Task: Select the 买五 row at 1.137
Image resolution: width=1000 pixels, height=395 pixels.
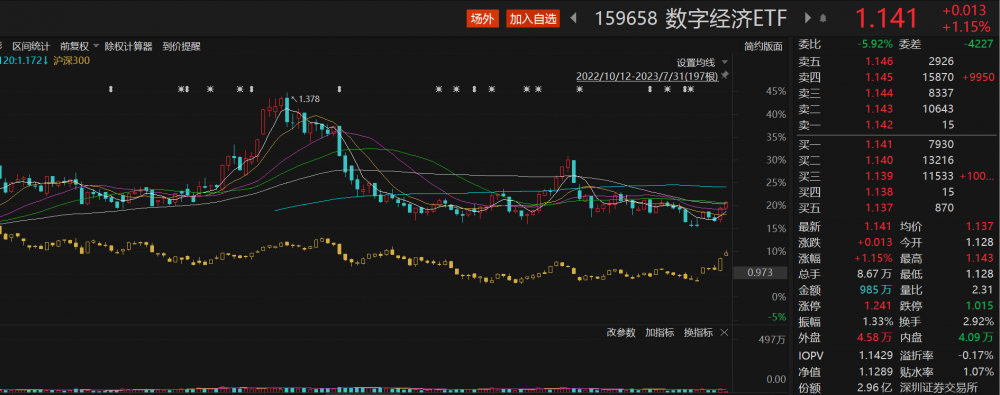Action: 896,208
